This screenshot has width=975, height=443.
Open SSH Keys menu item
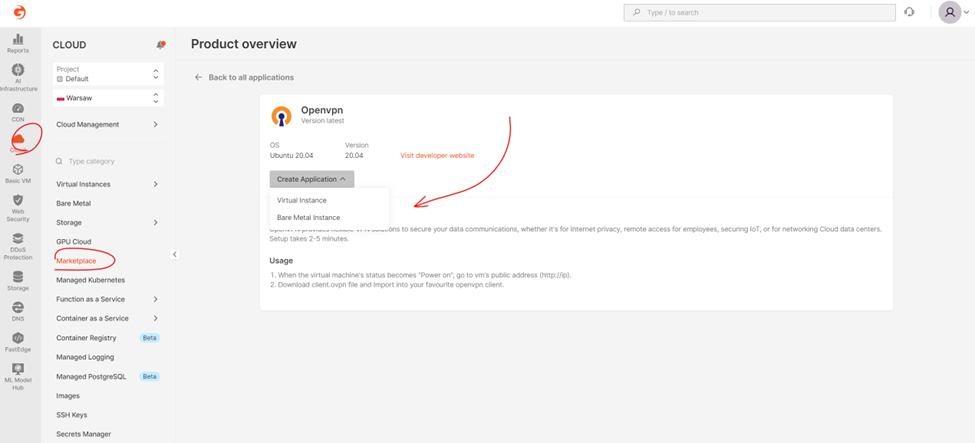pos(72,415)
